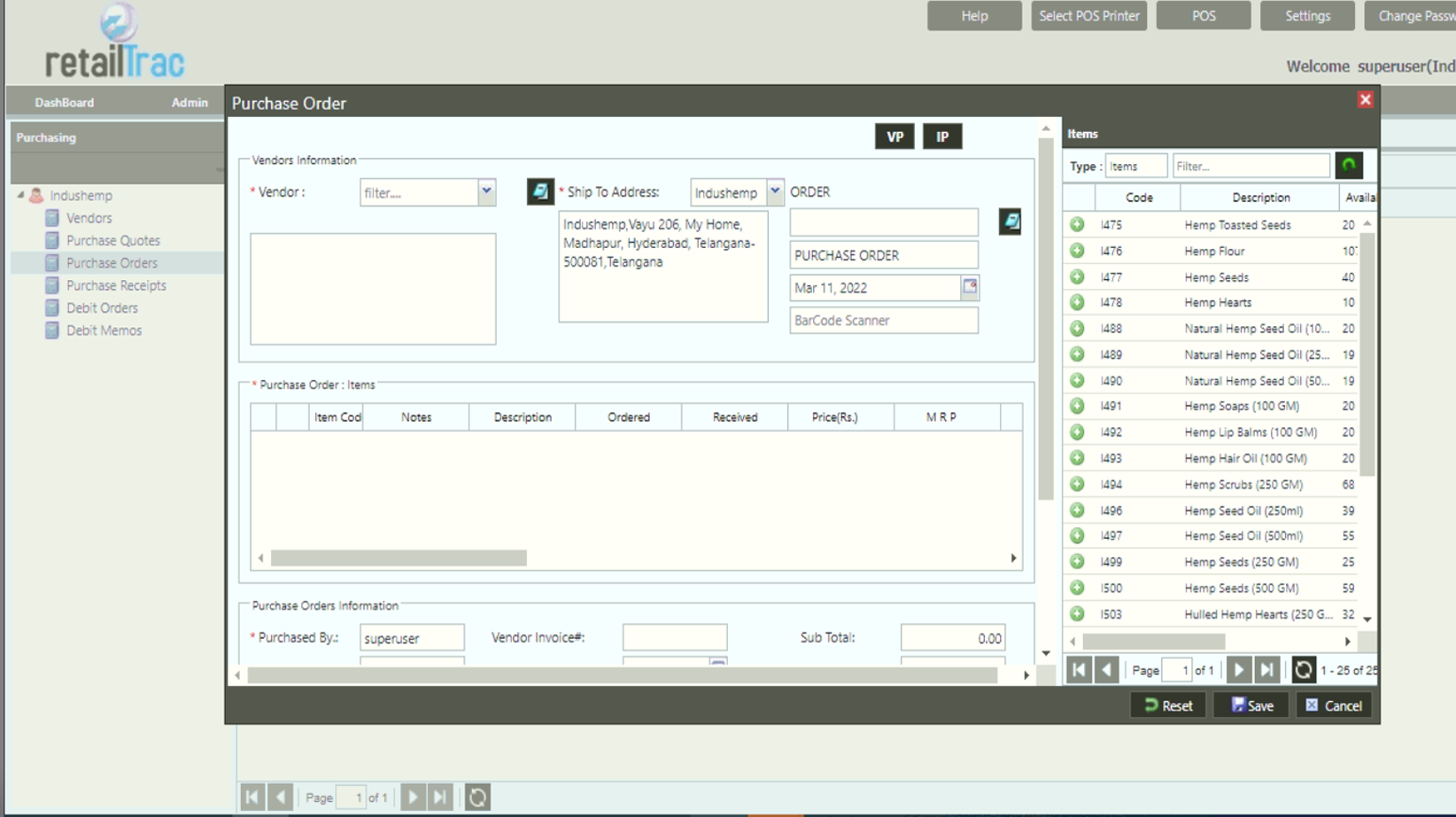Open Purchase Receipts in the tree
Image resolution: width=1456 pixels, height=817 pixels.
pyautogui.click(x=116, y=285)
